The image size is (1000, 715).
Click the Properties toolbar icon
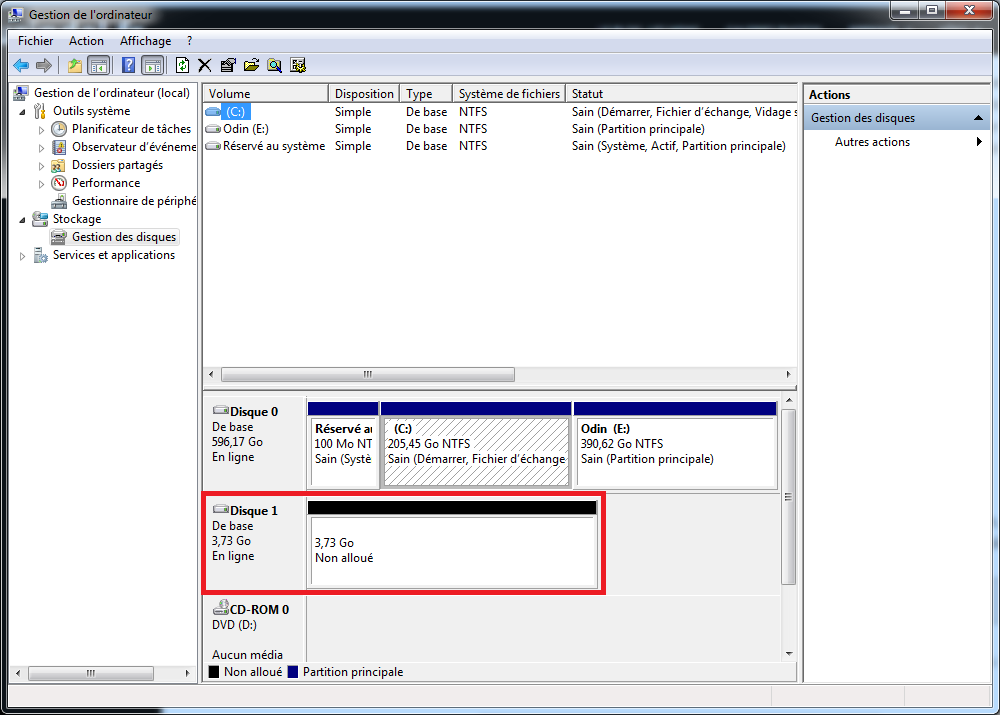[228, 65]
